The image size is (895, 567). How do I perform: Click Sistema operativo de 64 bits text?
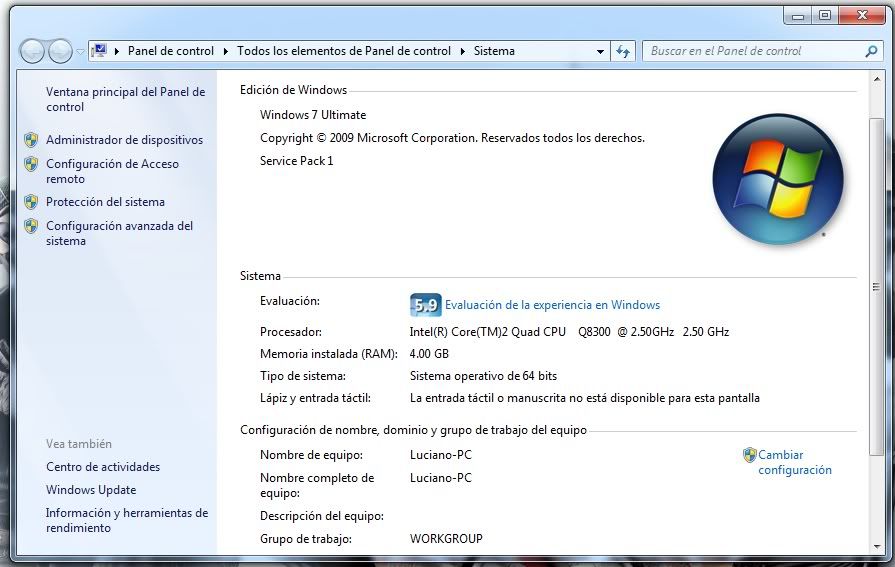coord(483,376)
